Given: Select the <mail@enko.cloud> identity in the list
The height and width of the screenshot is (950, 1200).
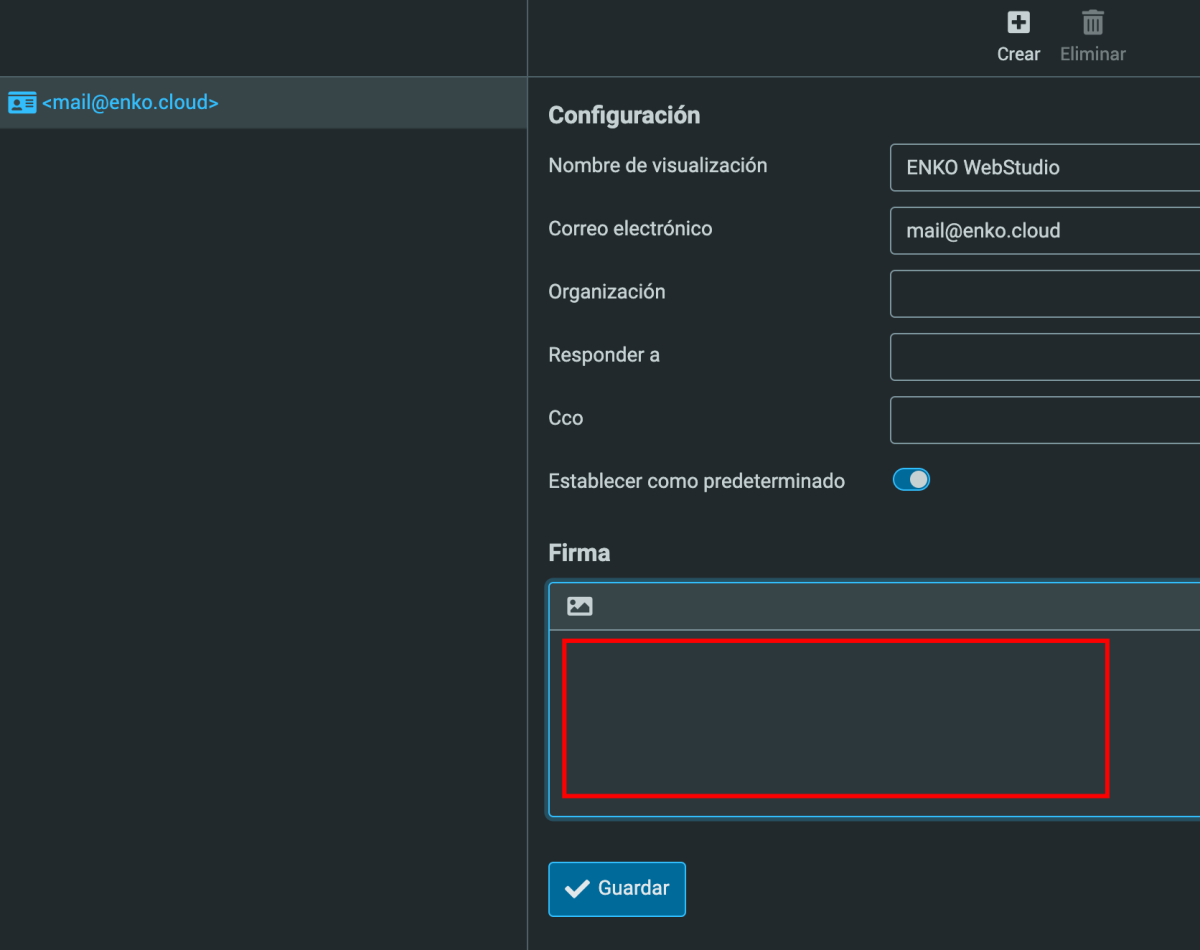Looking at the screenshot, I should (130, 102).
